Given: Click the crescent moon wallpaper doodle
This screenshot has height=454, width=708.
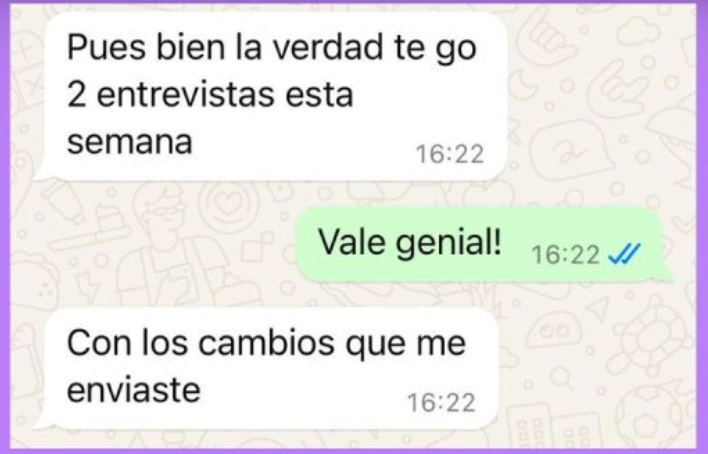Looking at the screenshot, I should tap(524, 84).
